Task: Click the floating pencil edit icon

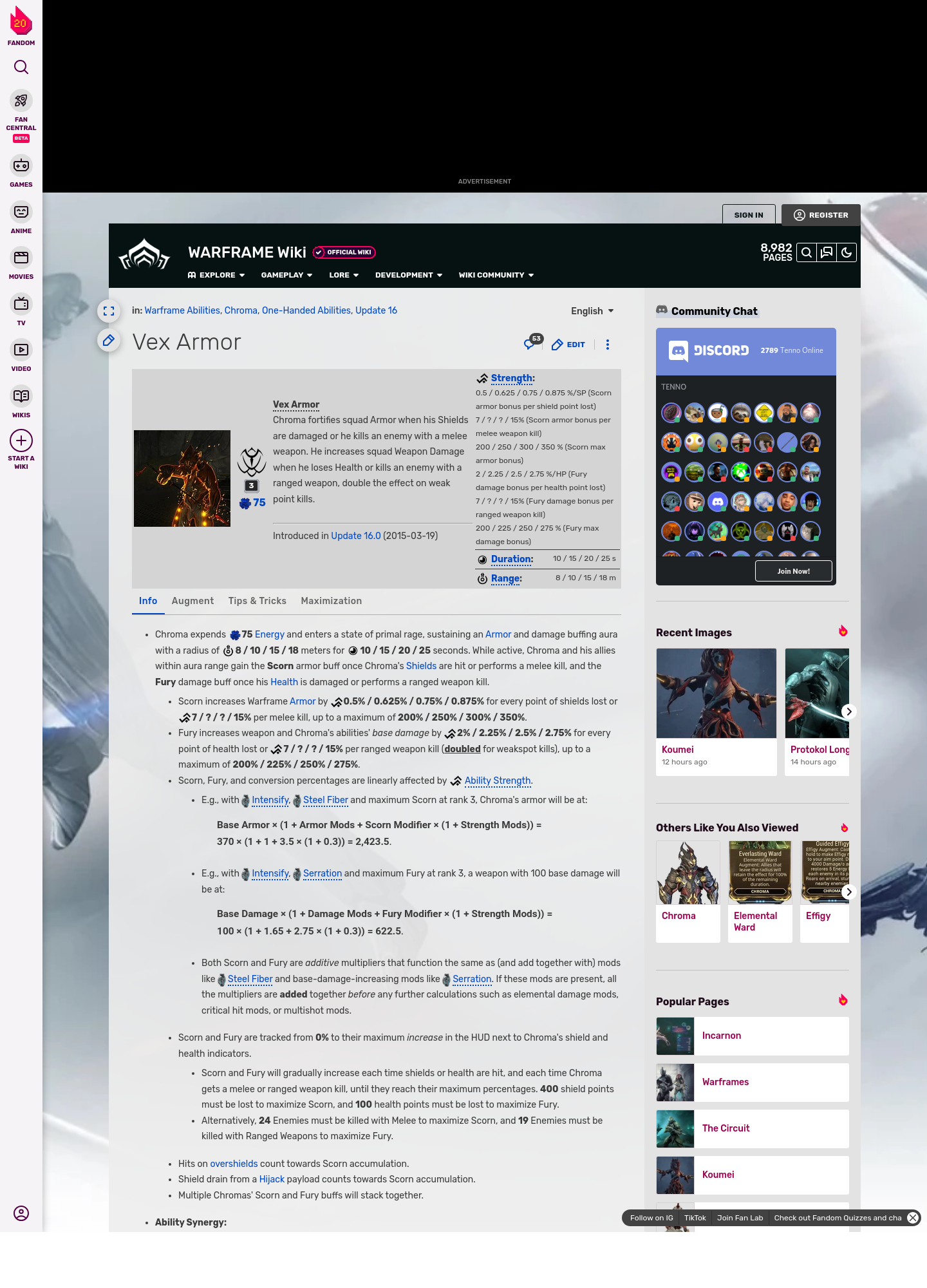Action: coord(109,340)
